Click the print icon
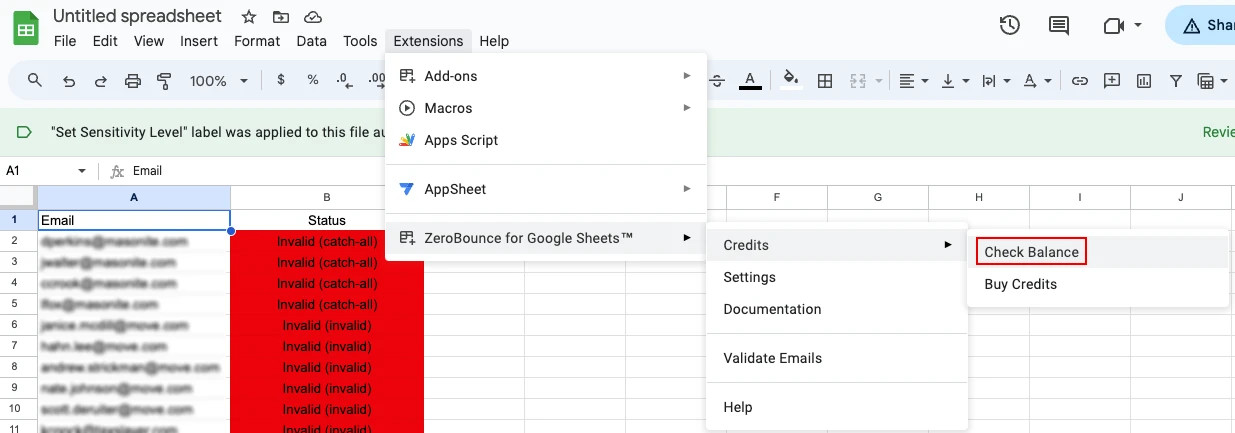1235x433 pixels. pos(133,81)
